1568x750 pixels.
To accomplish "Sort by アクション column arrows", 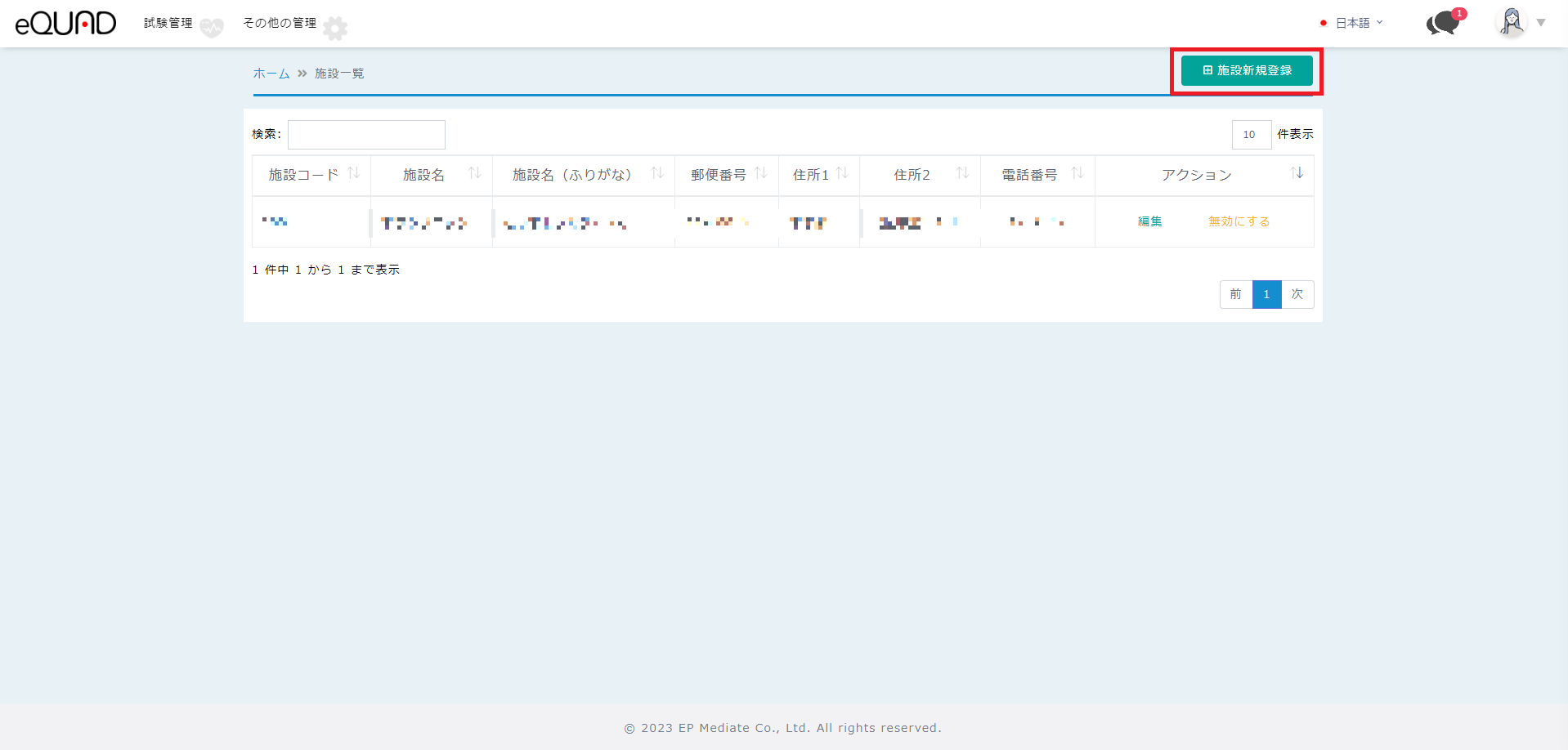I will pos(1296,173).
